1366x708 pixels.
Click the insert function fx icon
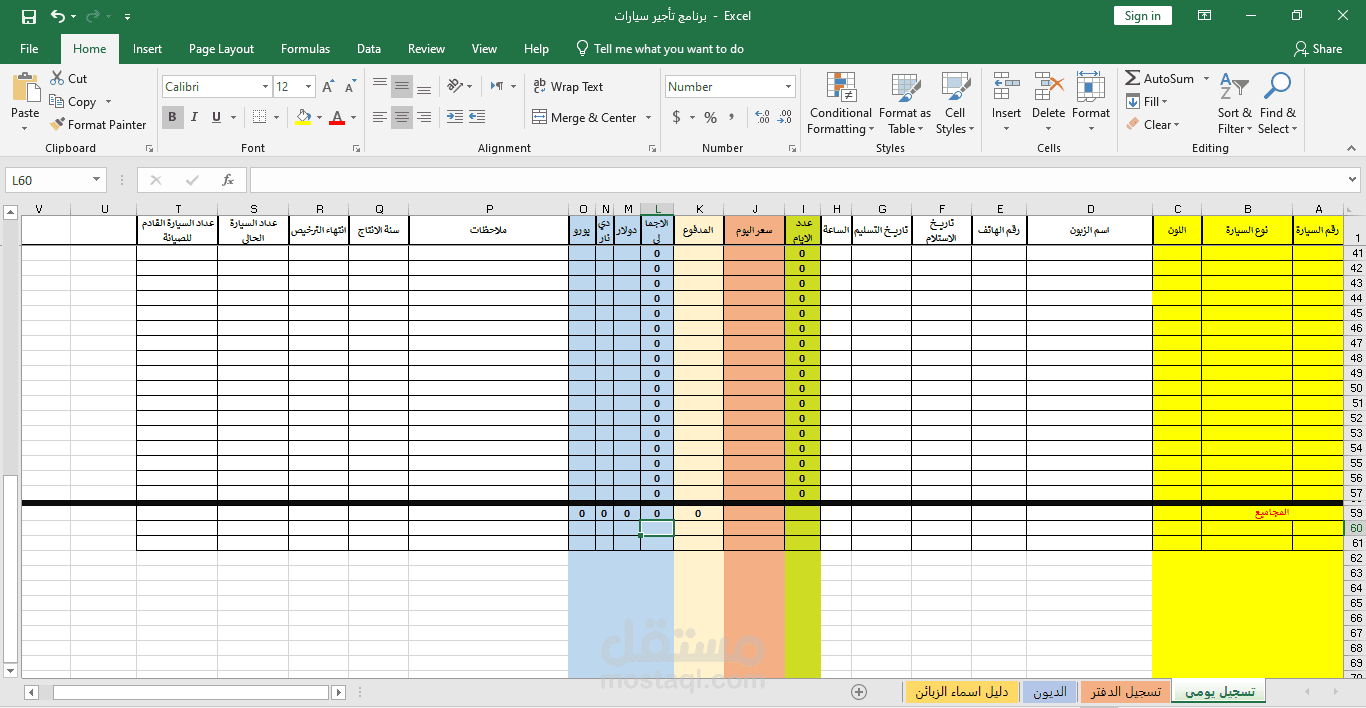pyautogui.click(x=228, y=180)
